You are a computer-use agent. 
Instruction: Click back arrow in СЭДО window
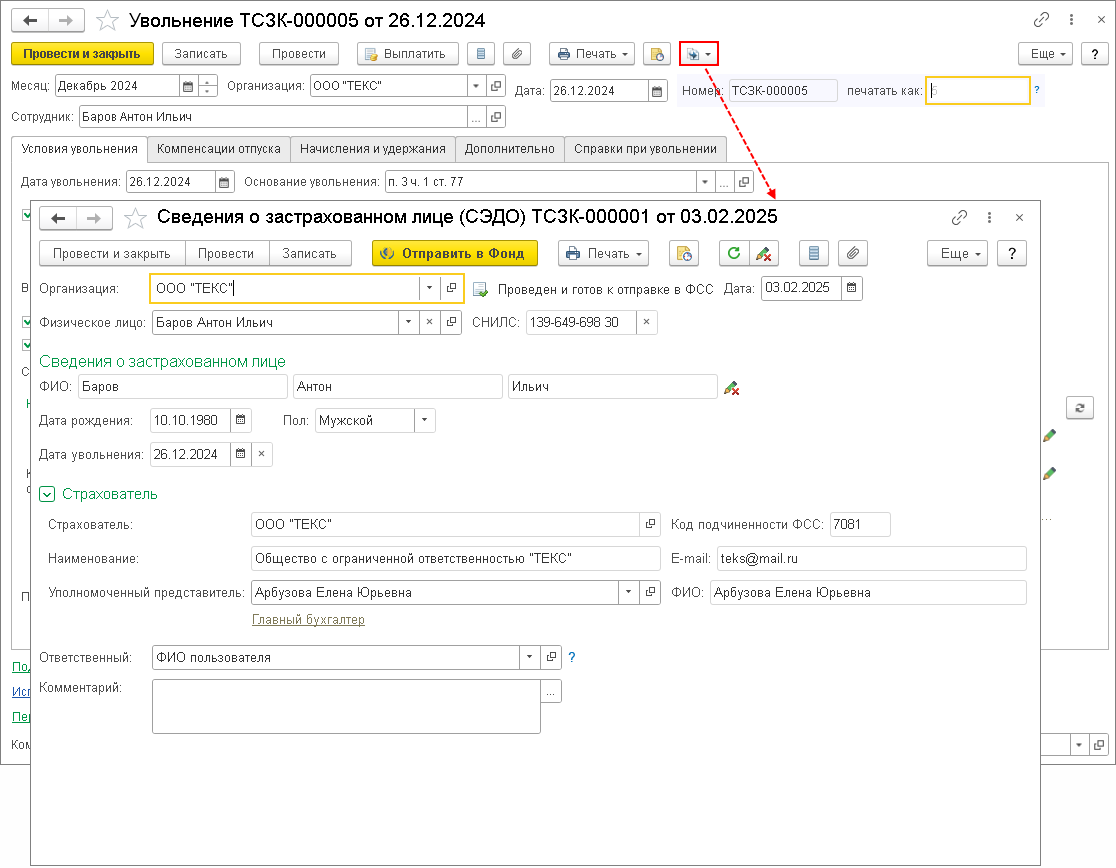(58, 218)
